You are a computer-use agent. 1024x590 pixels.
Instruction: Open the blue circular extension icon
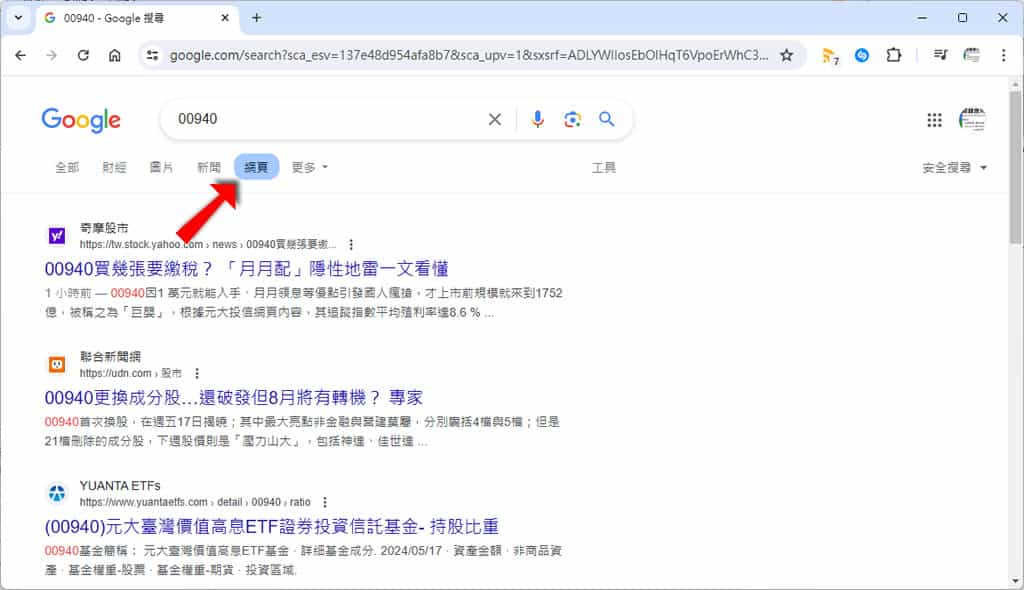click(862, 56)
